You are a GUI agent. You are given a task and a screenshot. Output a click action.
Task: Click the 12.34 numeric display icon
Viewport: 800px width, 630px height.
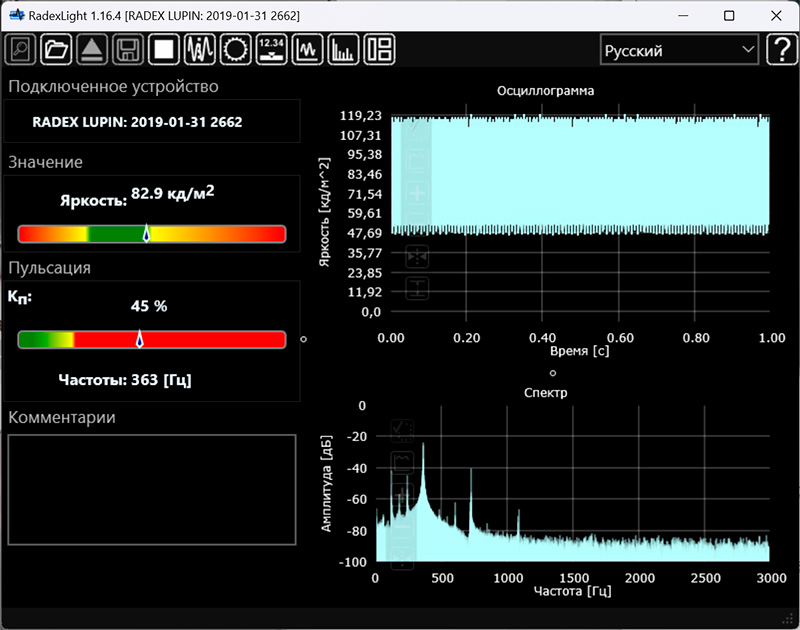(x=272, y=49)
